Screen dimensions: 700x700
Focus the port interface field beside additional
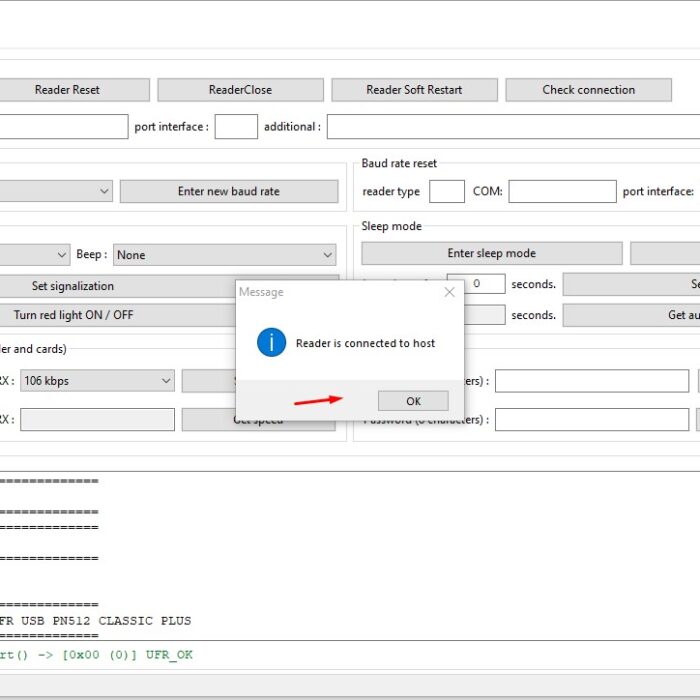pyautogui.click(x=236, y=126)
